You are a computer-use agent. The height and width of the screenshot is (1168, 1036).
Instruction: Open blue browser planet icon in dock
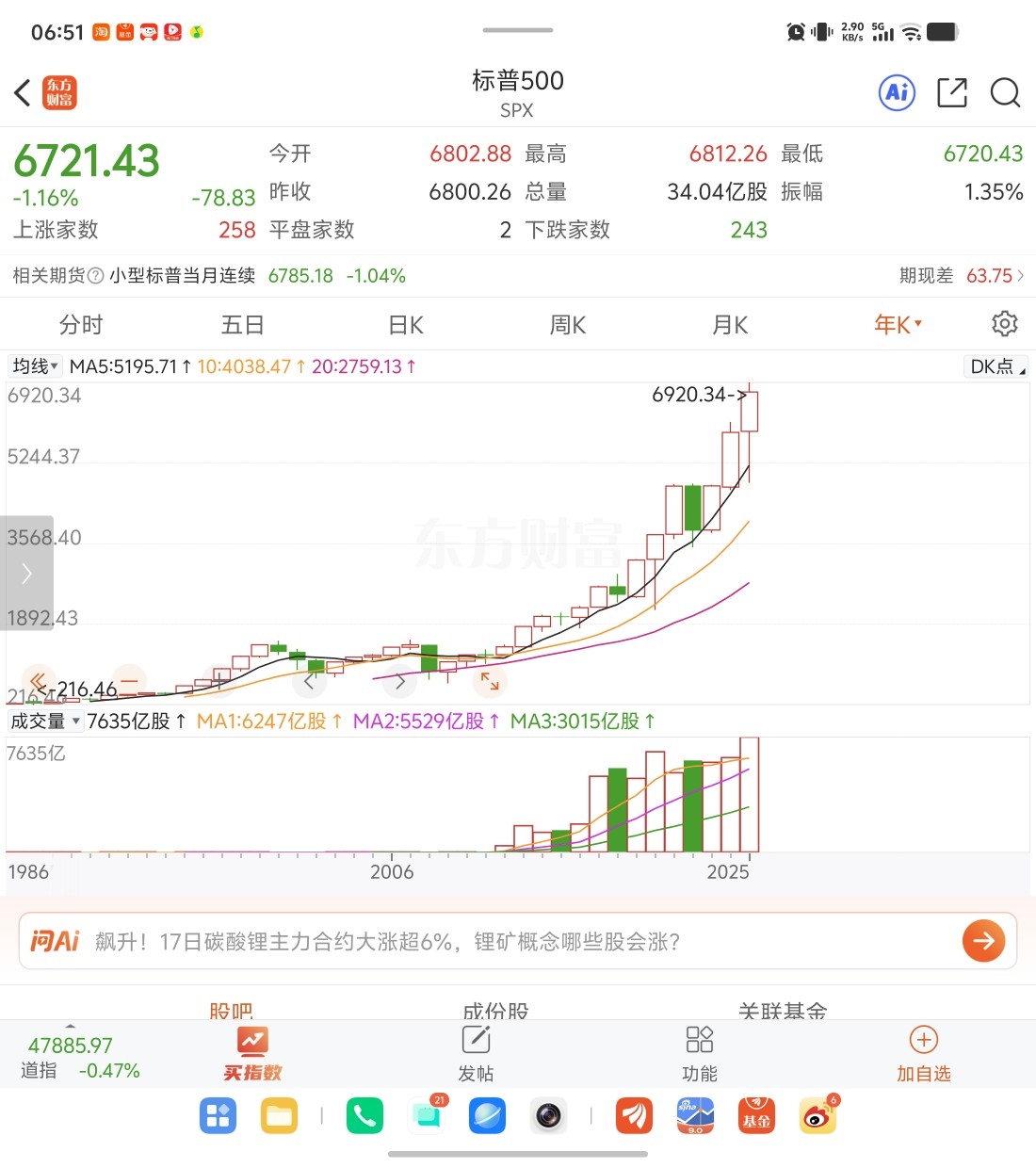(487, 1116)
